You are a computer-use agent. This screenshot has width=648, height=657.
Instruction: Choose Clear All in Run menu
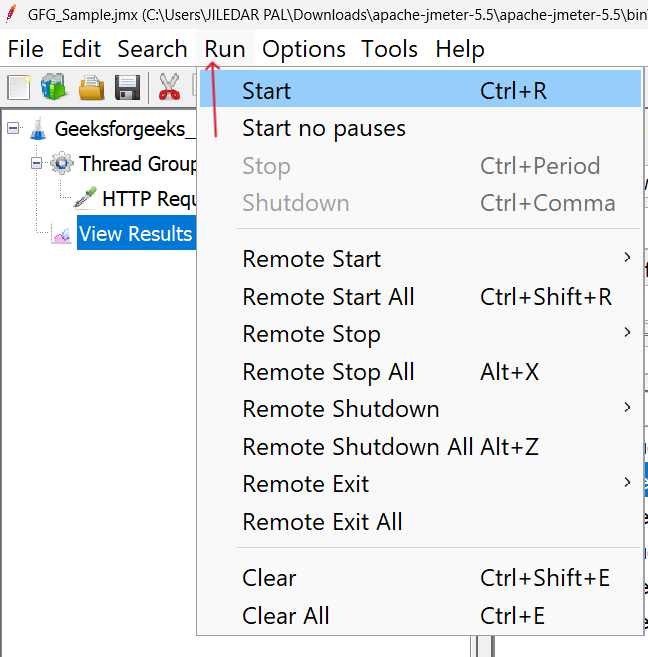coord(286,616)
